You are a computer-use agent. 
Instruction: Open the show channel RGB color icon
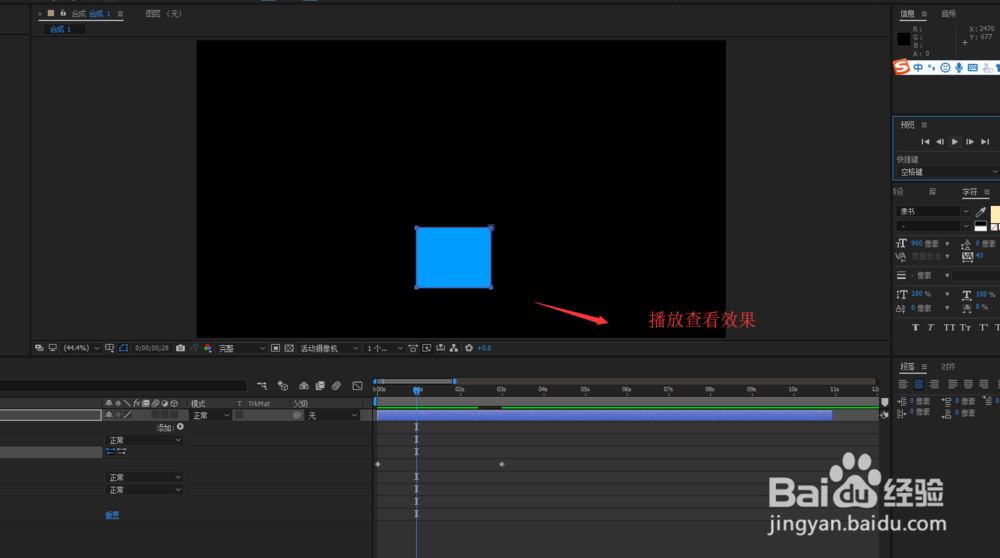pyautogui.click(x=207, y=348)
